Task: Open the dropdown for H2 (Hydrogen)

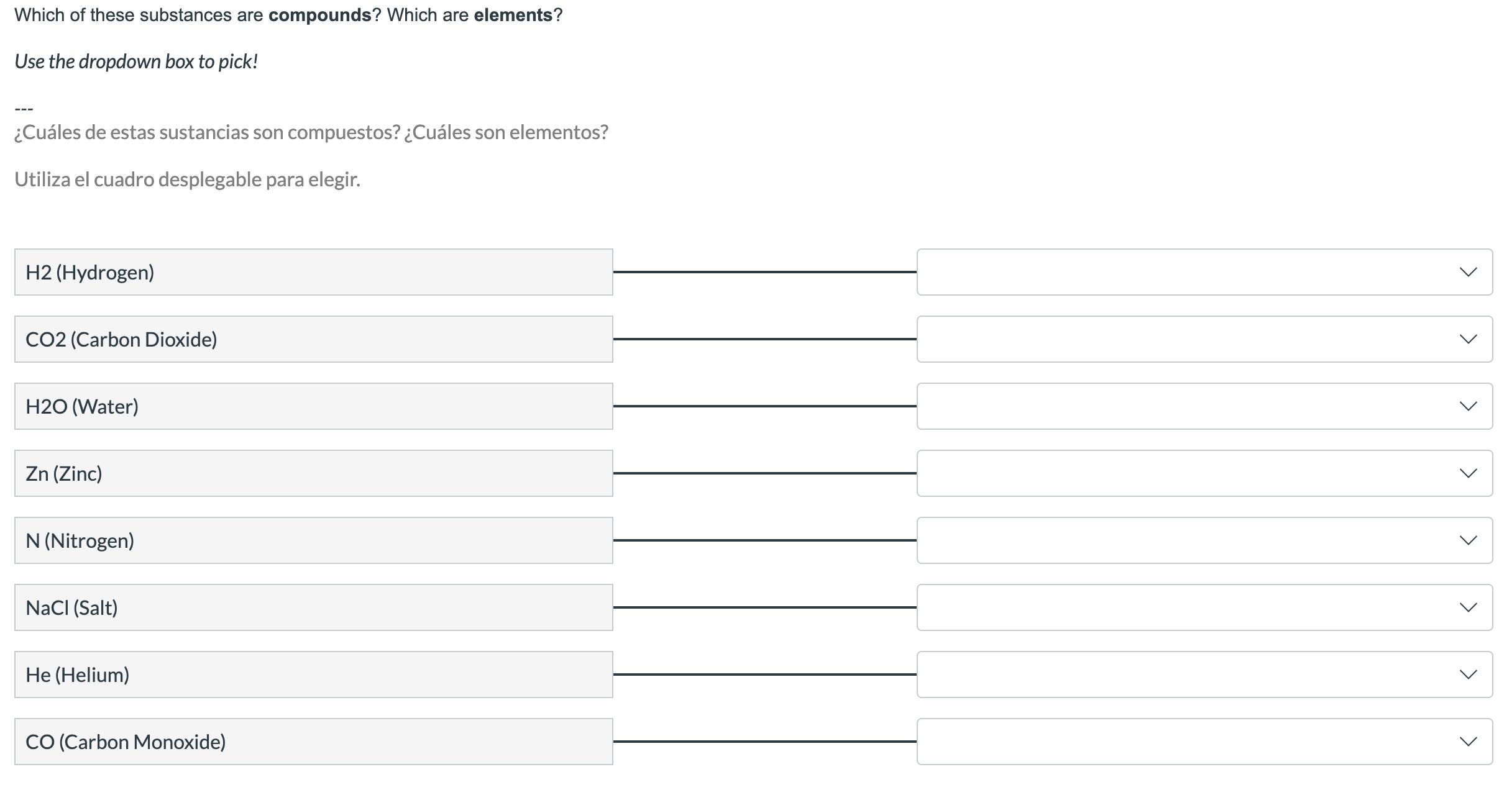Action: 1204,272
